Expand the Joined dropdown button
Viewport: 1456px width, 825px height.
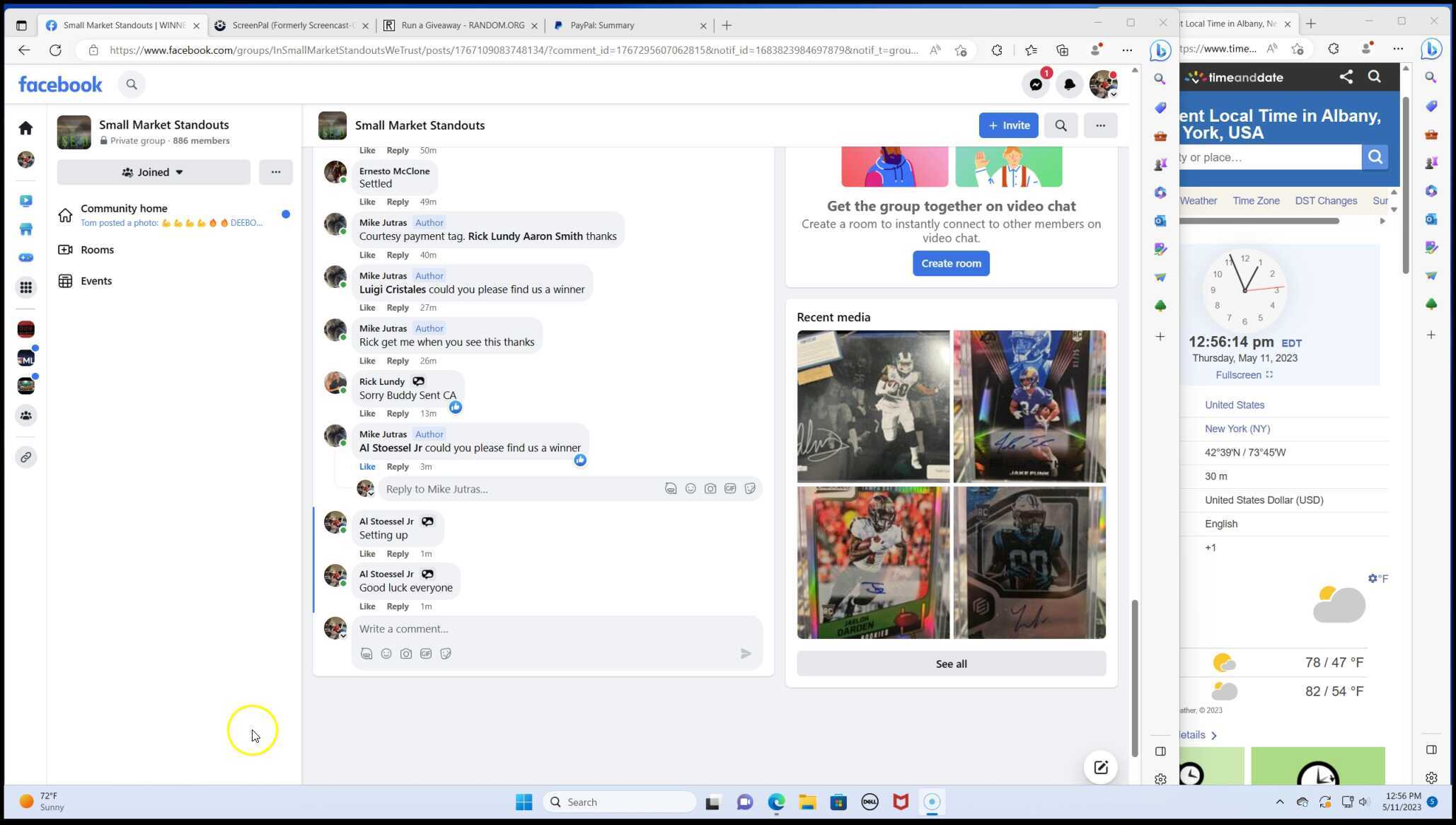154,173
